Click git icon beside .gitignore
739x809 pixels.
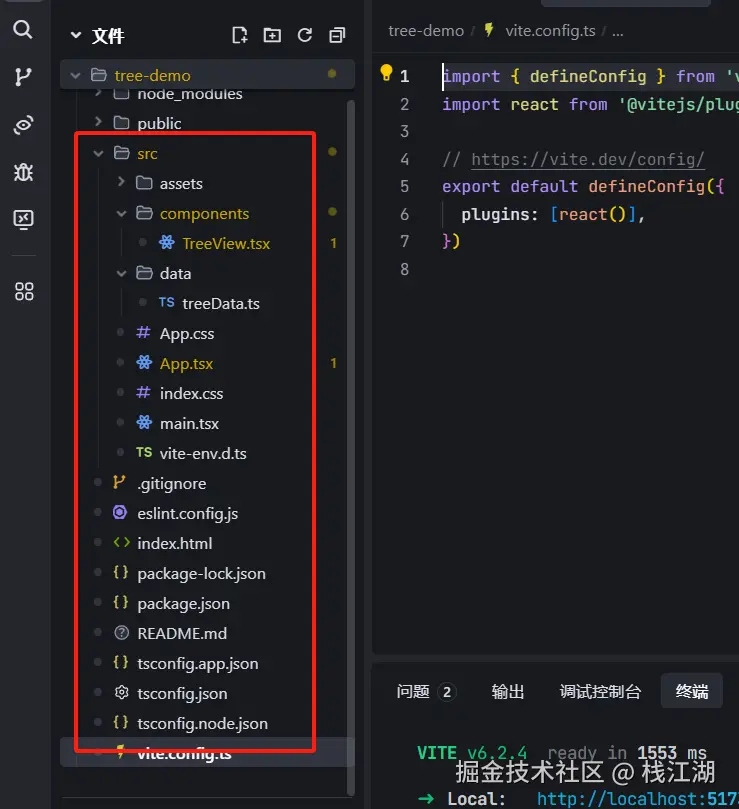[x=119, y=482]
